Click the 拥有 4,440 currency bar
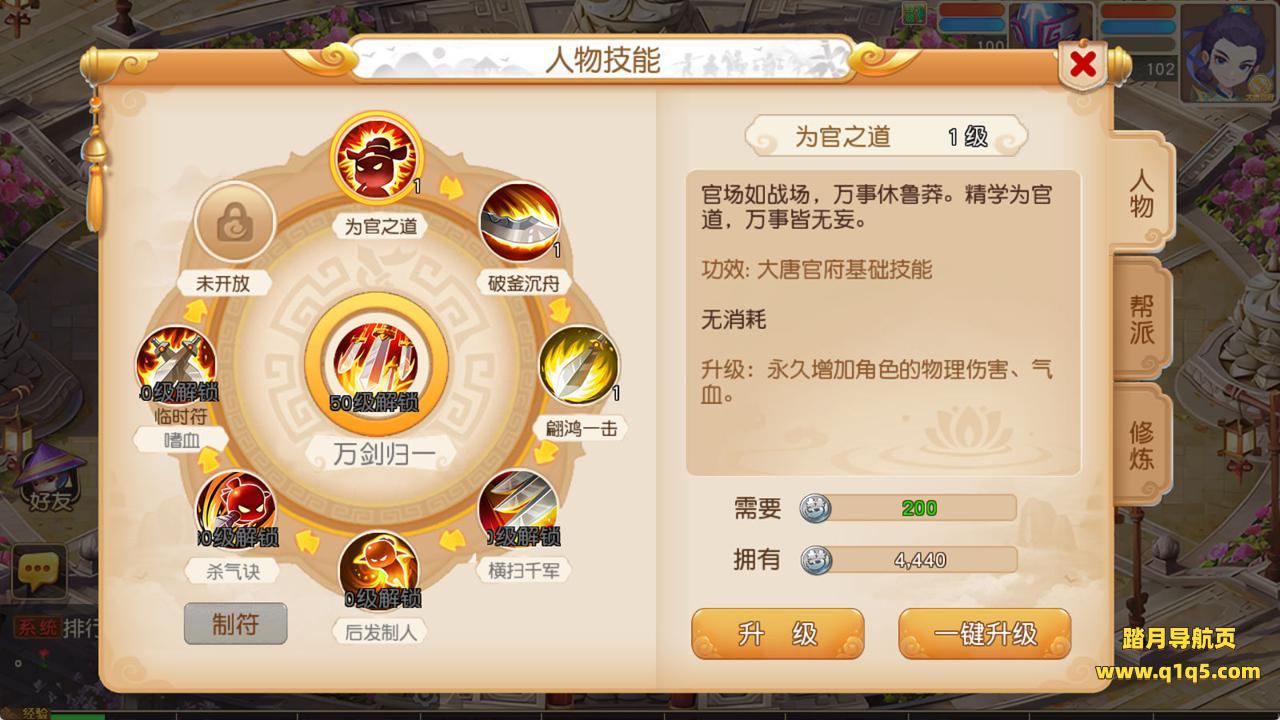The image size is (1280, 720). tap(908, 560)
